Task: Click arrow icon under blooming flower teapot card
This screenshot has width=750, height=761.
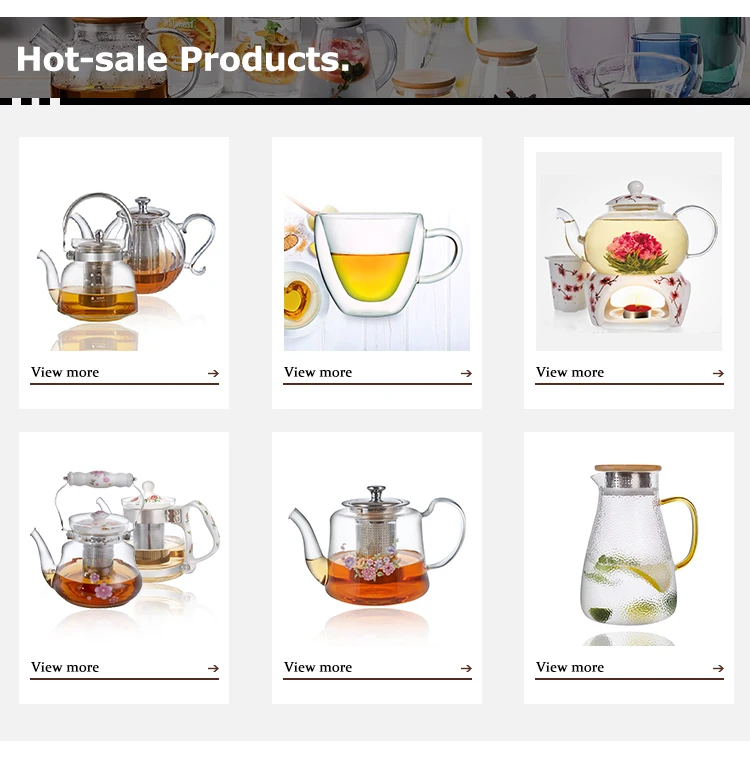Action: point(718,373)
